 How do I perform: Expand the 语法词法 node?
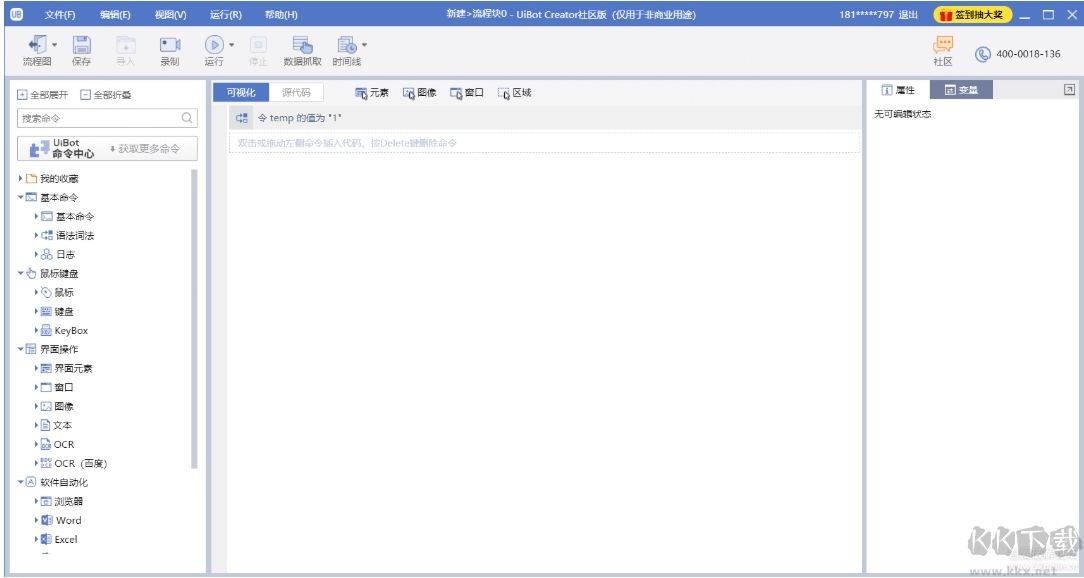click(37, 235)
